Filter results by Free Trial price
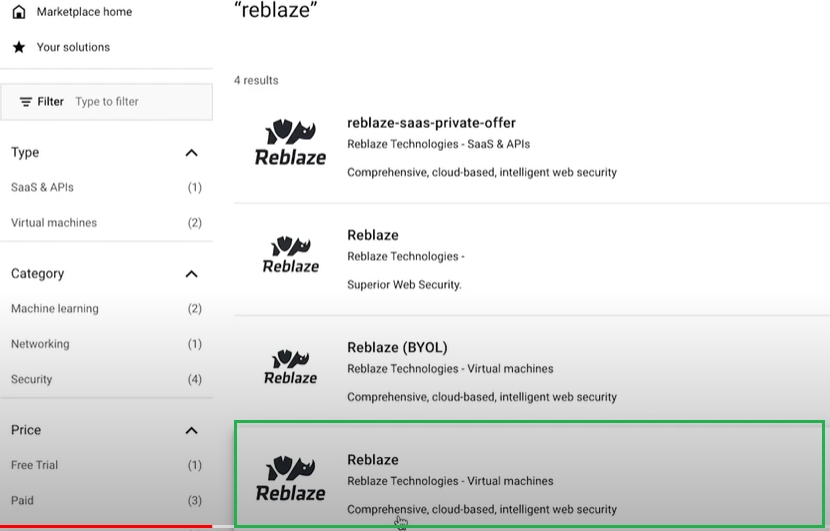The width and height of the screenshot is (830, 531). (35, 465)
